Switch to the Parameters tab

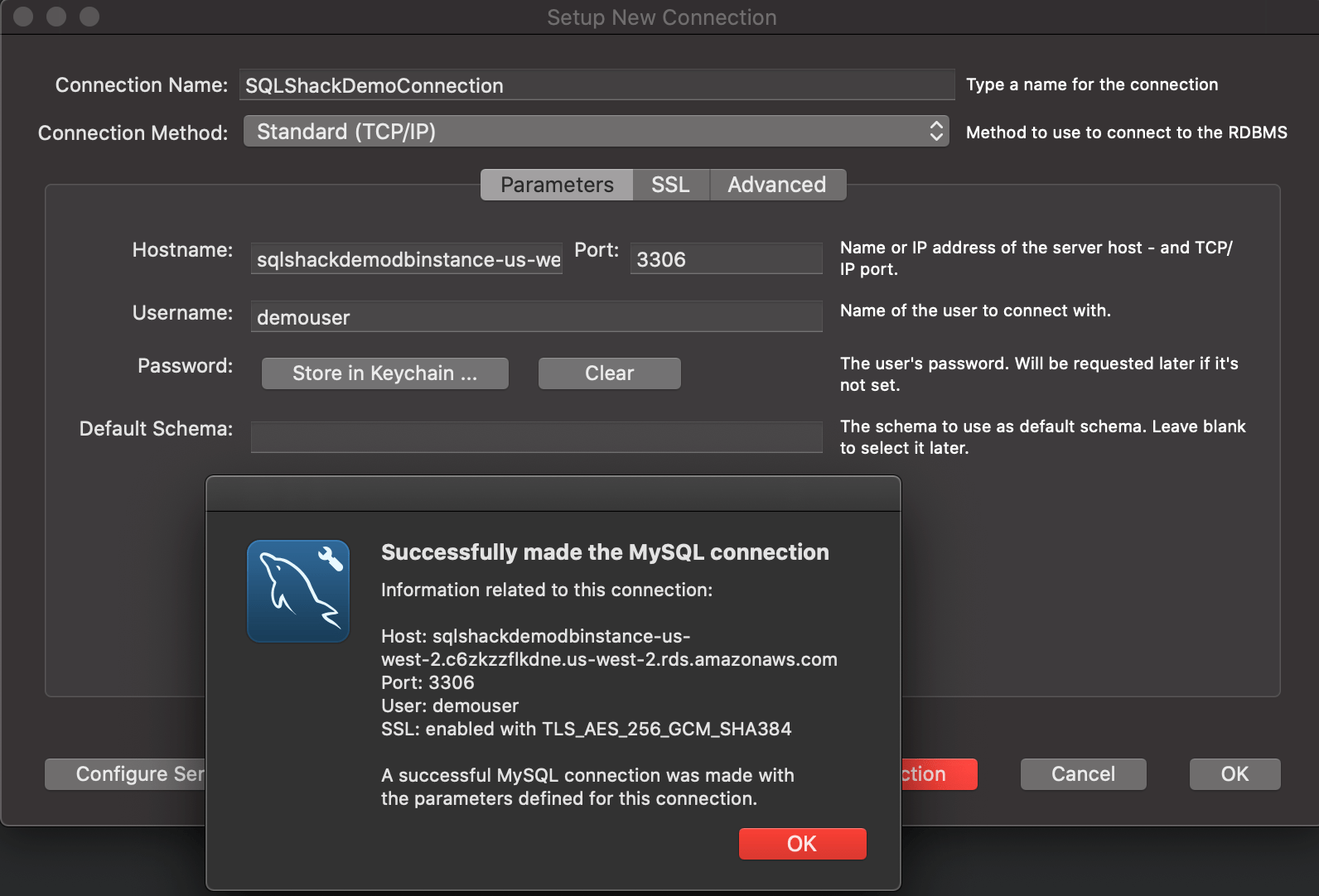click(x=557, y=185)
